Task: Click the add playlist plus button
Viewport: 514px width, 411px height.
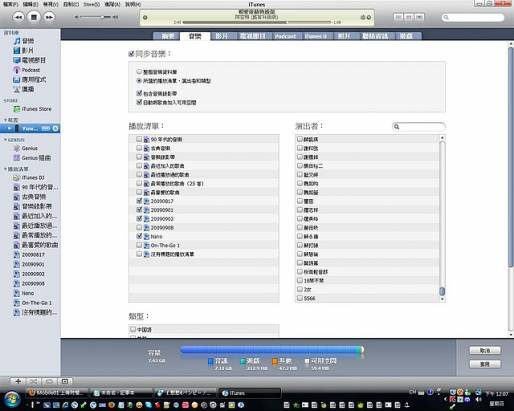Action: click(18, 381)
